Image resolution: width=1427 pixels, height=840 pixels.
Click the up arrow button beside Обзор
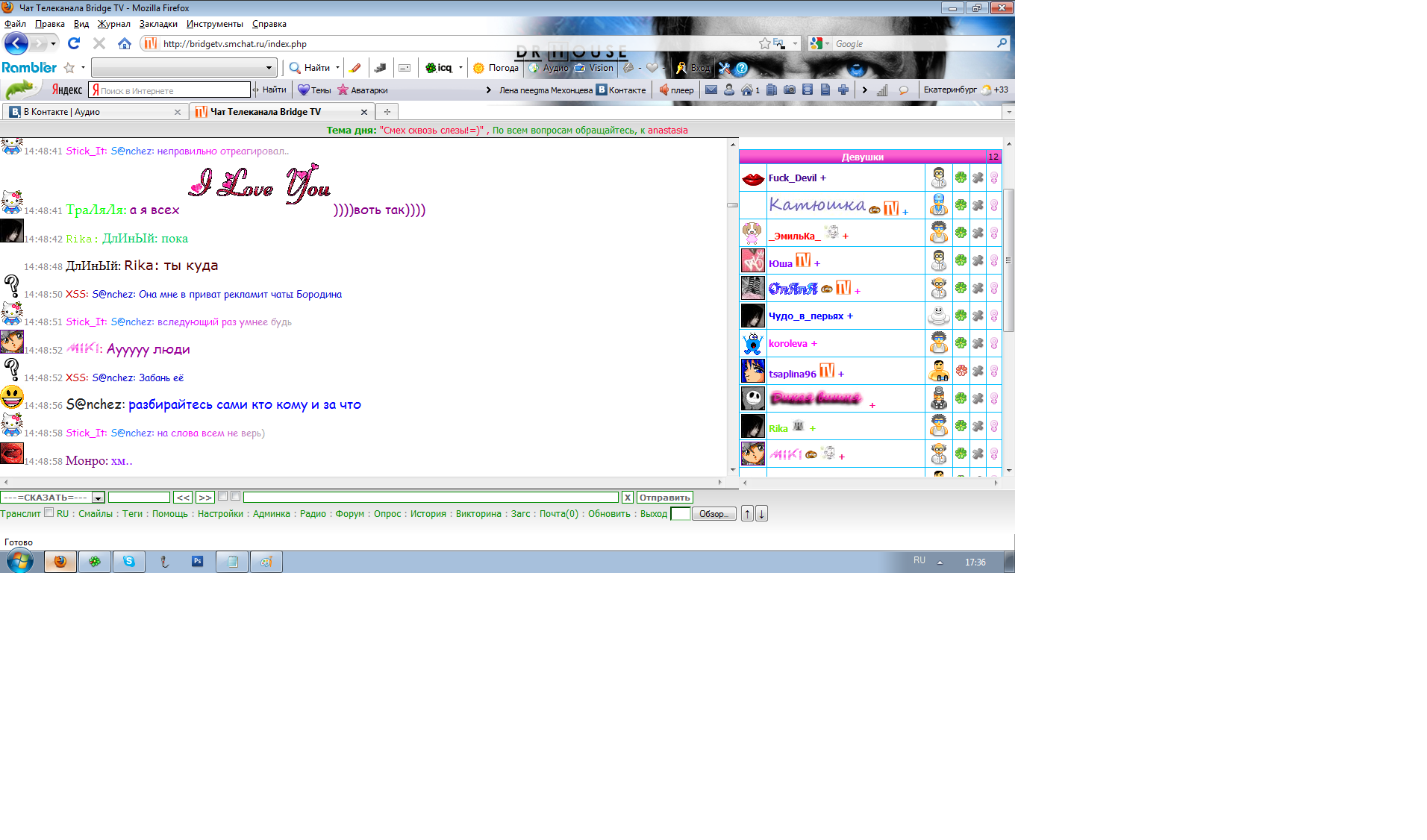point(747,514)
